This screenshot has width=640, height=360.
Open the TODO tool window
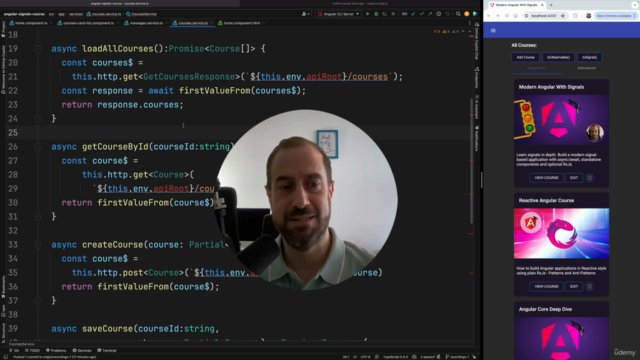(33, 350)
